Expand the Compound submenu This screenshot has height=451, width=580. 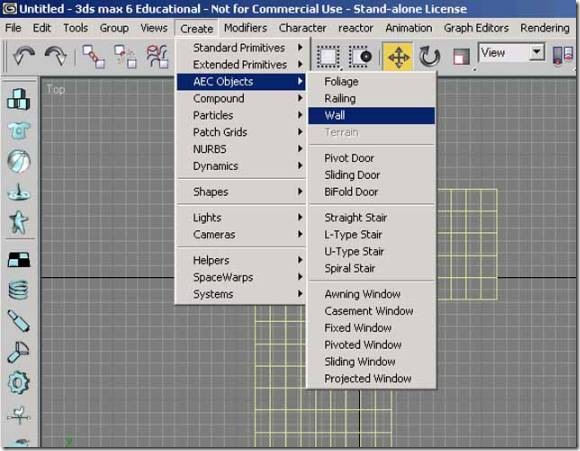(241, 98)
